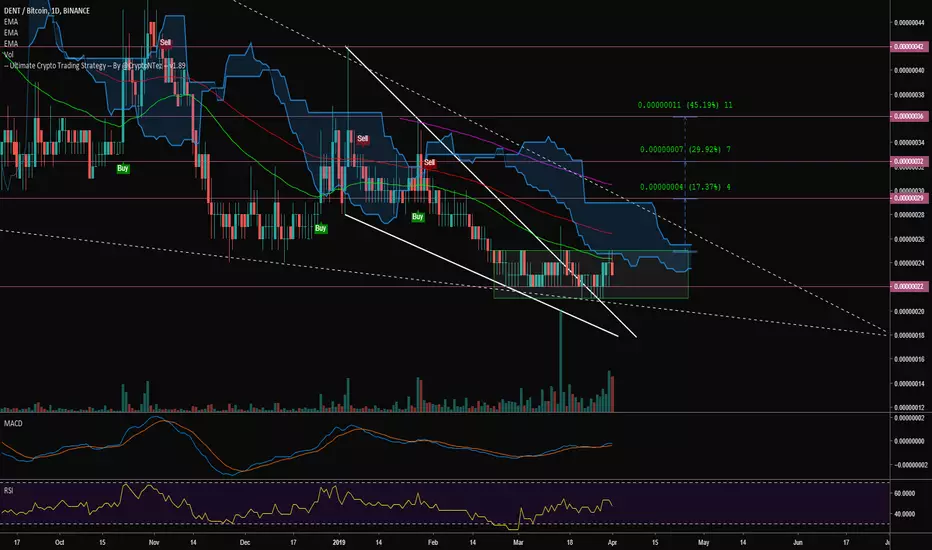Click the first EMA legend entry
932x550 pixels.
[x=11, y=22]
